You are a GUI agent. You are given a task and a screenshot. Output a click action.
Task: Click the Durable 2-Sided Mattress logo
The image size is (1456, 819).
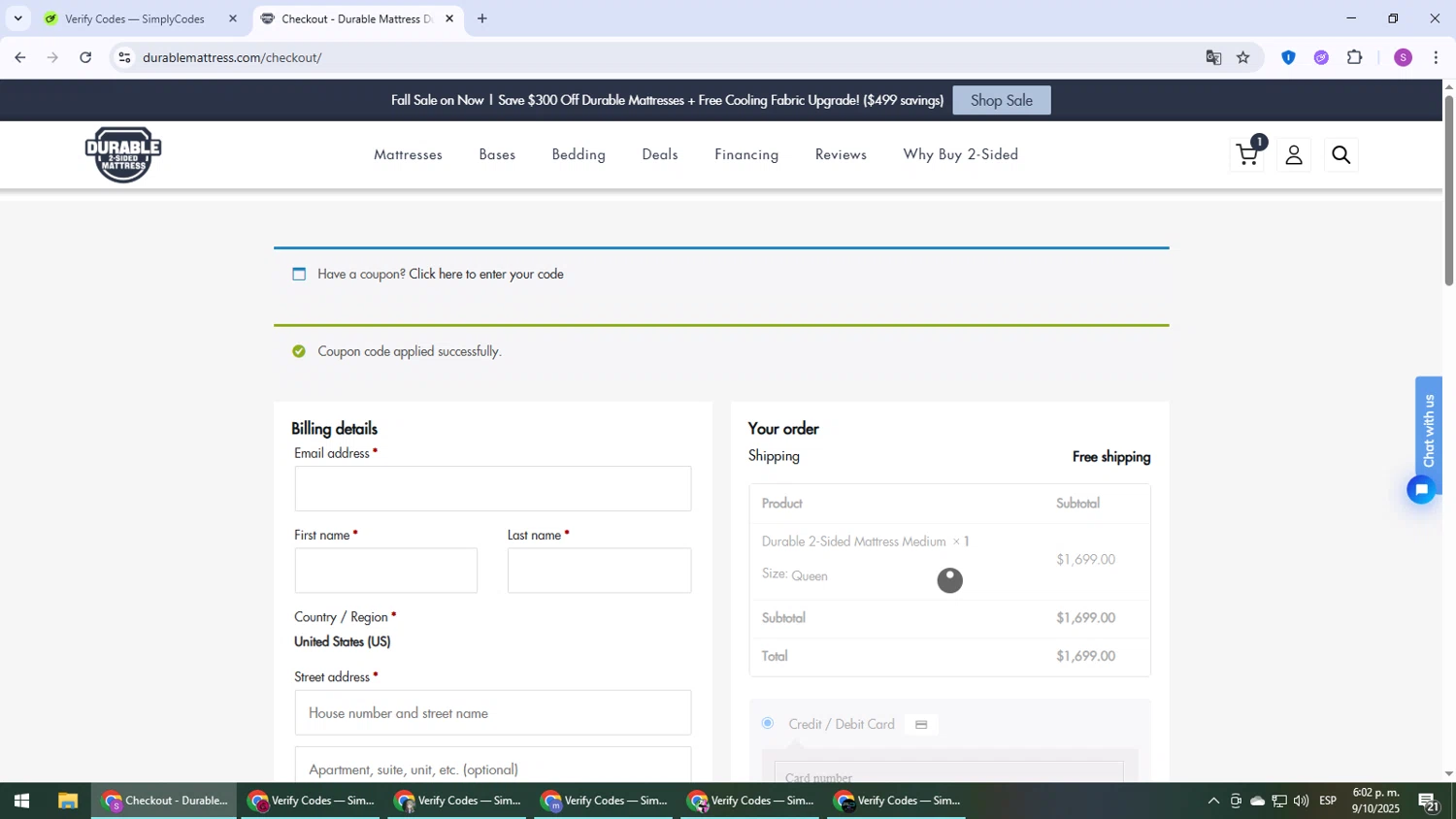[123, 154]
